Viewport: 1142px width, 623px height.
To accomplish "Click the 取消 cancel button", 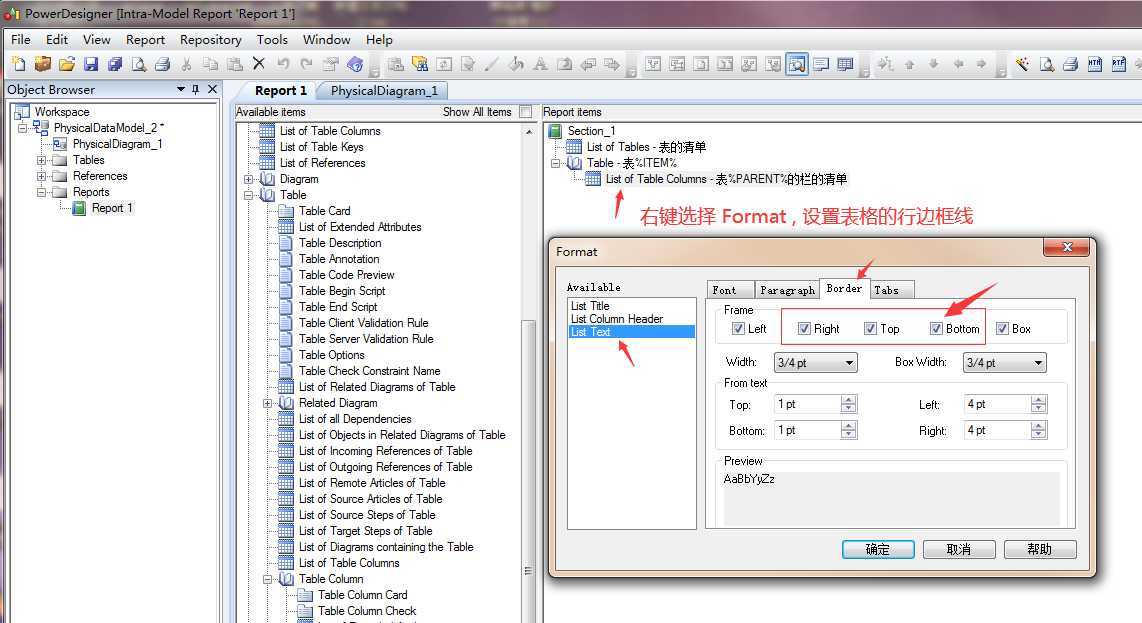I will click(958, 549).
